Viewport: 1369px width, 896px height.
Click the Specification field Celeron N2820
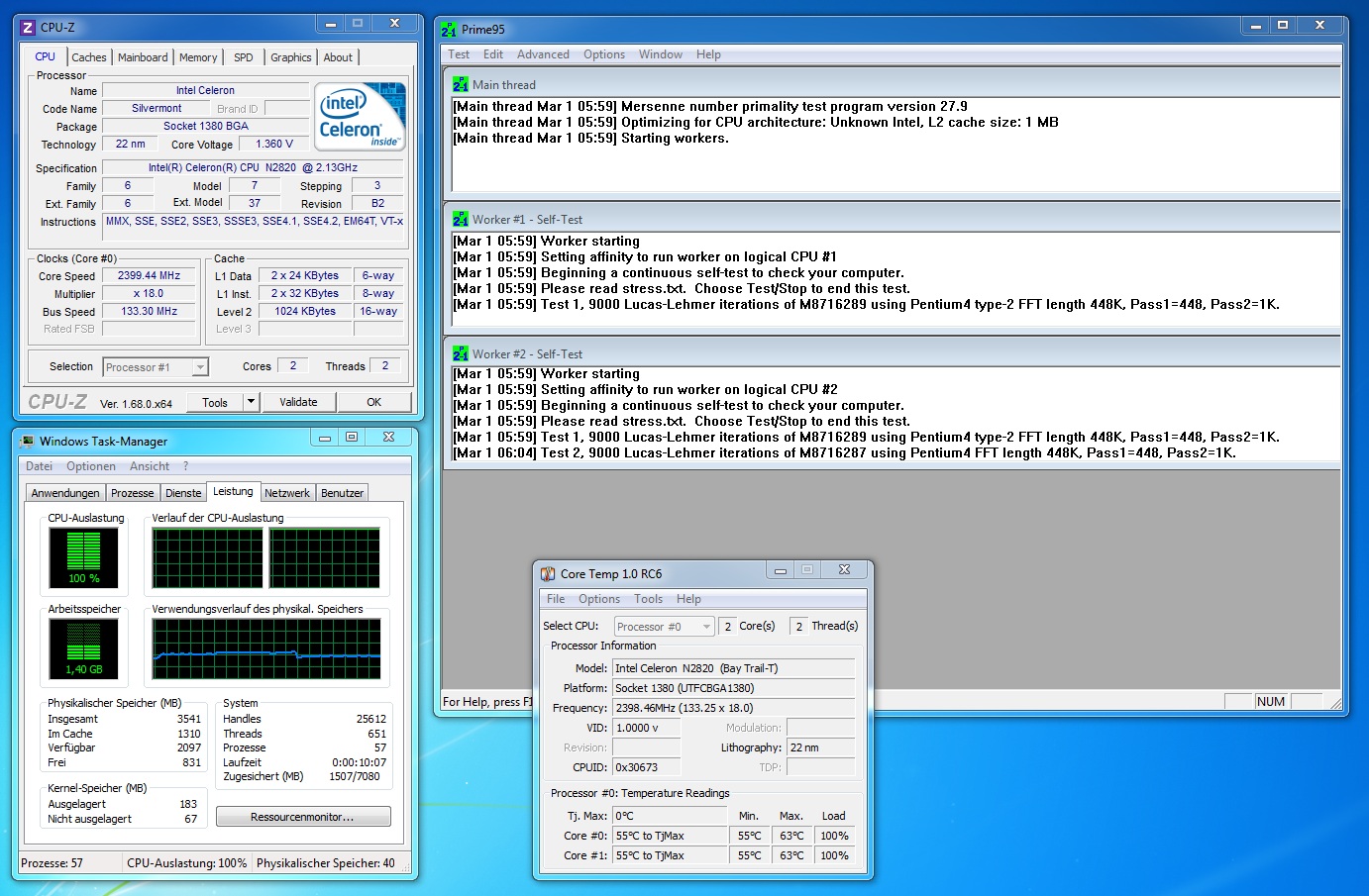point(254,167)
